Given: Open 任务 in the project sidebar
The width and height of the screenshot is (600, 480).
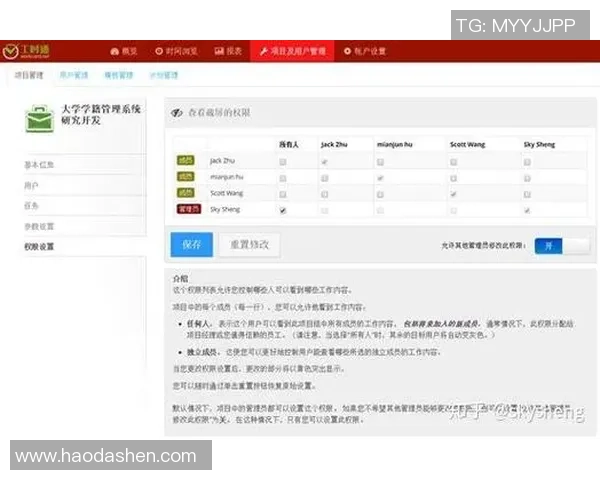Looking at the screenshot, I should (31, 206).
